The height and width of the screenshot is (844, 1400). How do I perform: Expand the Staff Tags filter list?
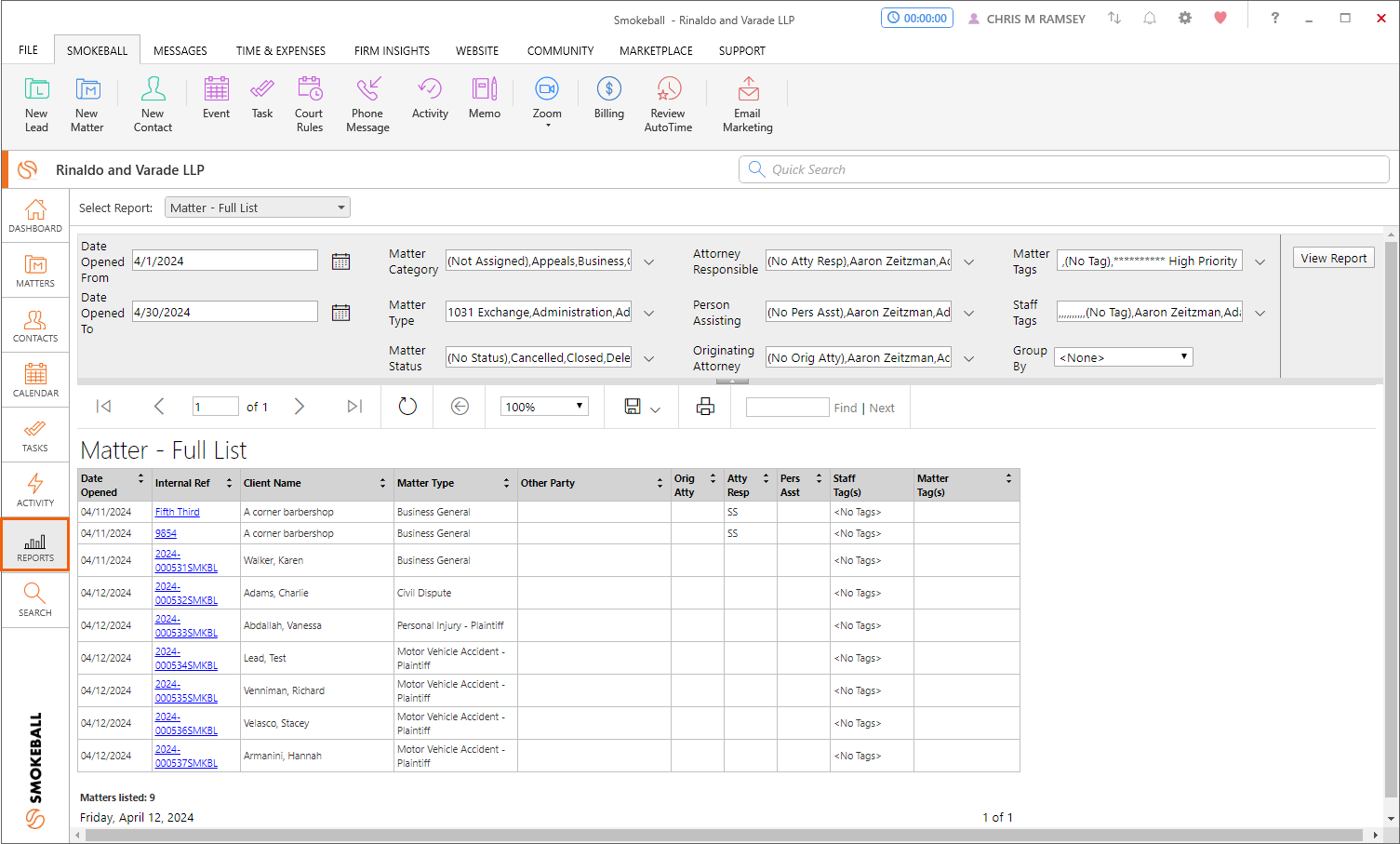(x=1260, y=314)
